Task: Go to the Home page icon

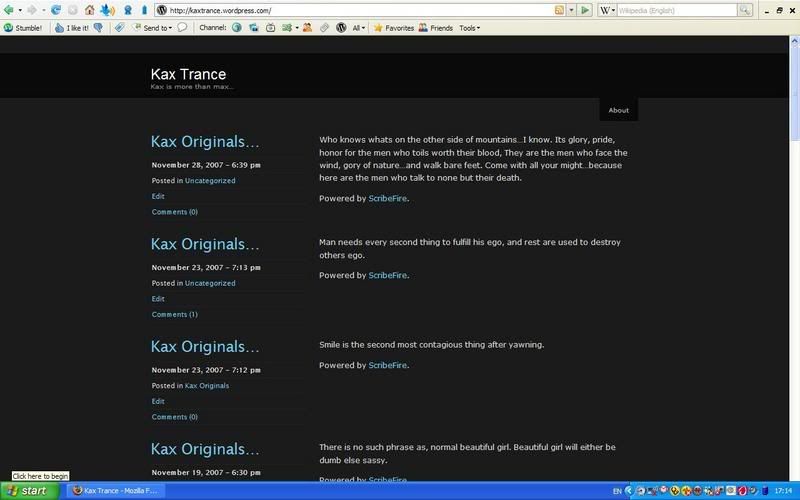Action: [x=89, y=10]
